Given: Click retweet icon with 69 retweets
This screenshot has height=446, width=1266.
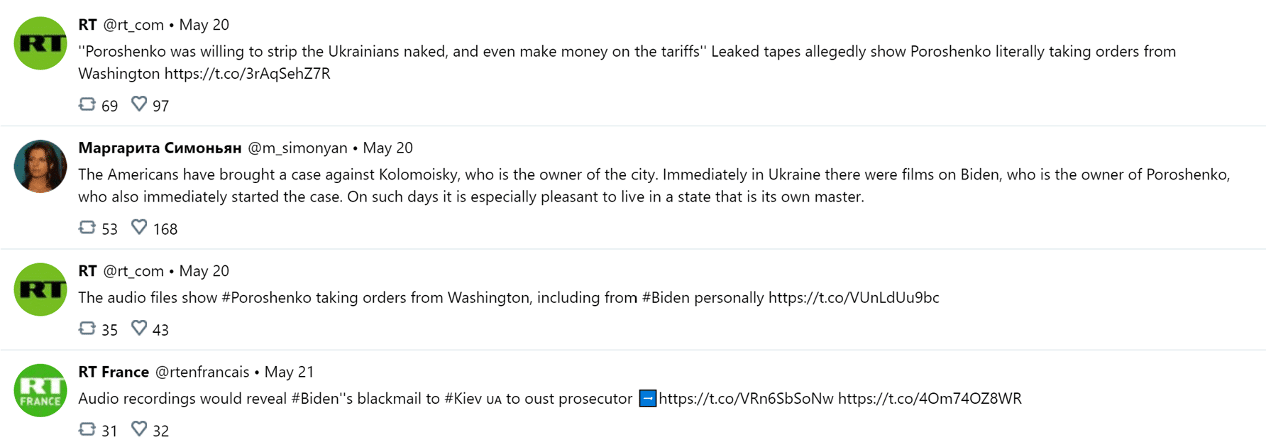Looking at the screenshot, I should click(87, 104).
